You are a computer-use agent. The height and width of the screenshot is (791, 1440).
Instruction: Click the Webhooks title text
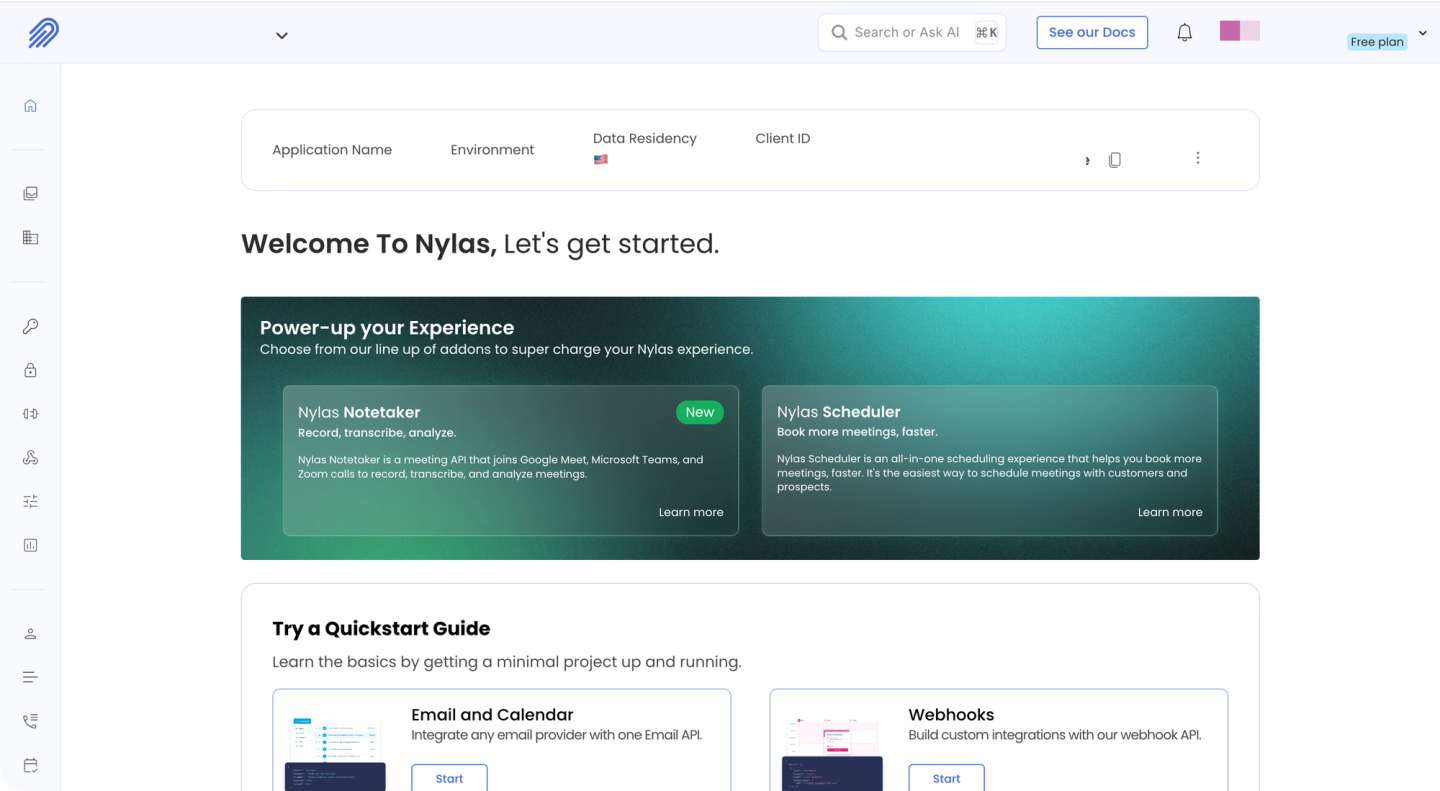pyautogui.click(x=951, y=715)
